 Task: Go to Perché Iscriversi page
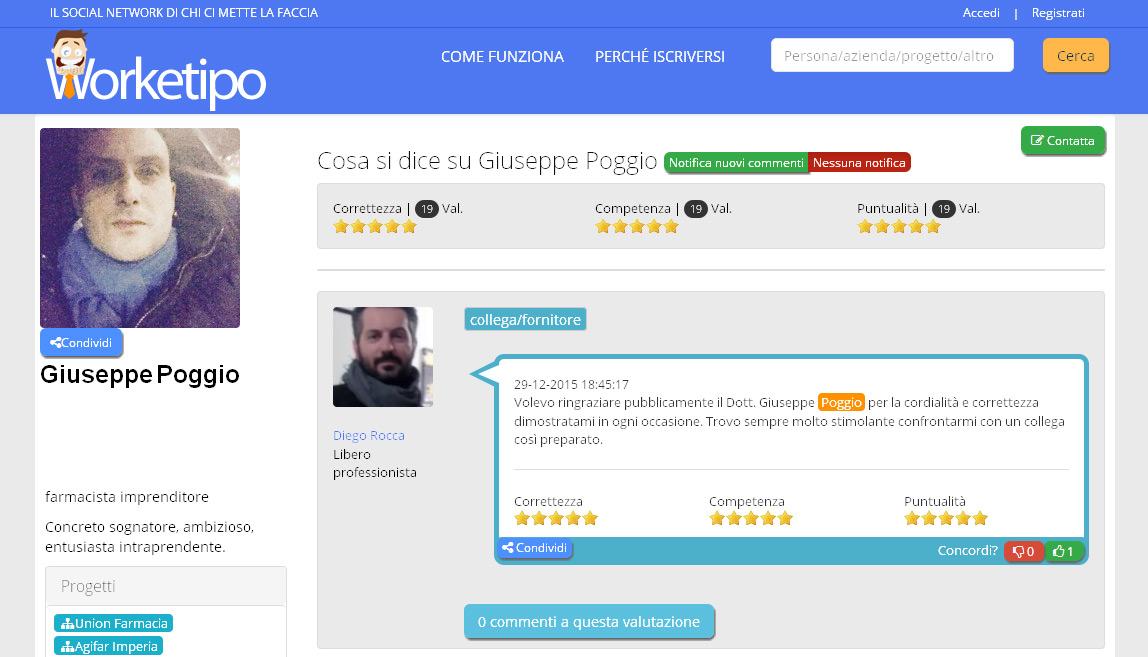coord(659,57)
